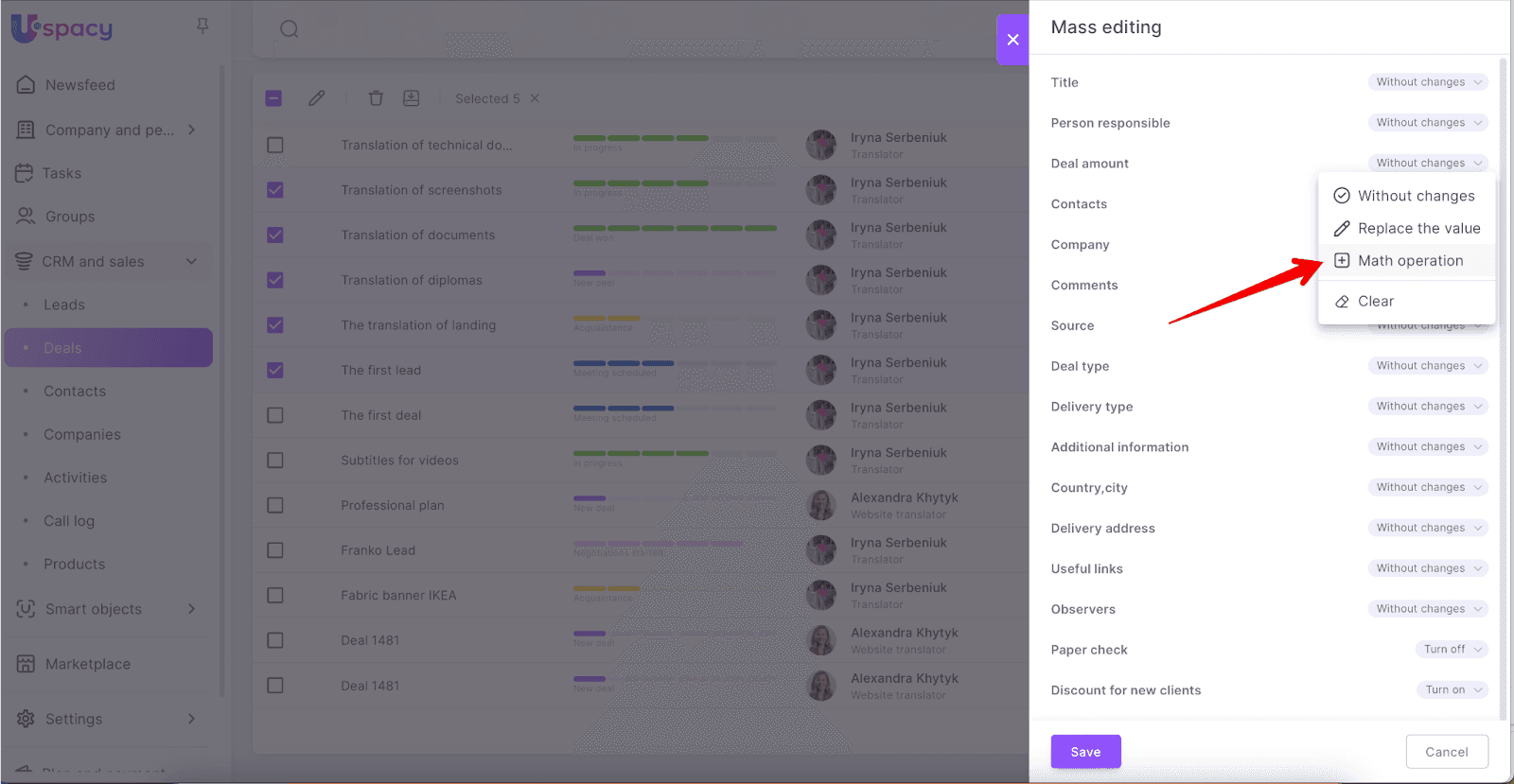1514x784 pixels.
Task: Click the Cancel button
Action: pos(1446,752)
